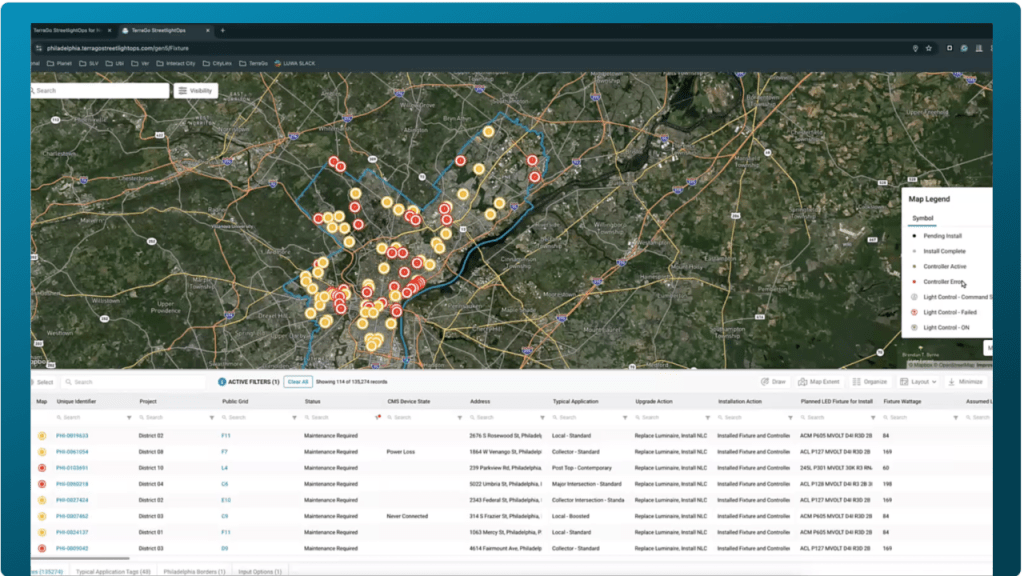This screenshot has width=1024, height=576.
Task: Switch to Philadelphia Borders tab
Action: [192, 571]
